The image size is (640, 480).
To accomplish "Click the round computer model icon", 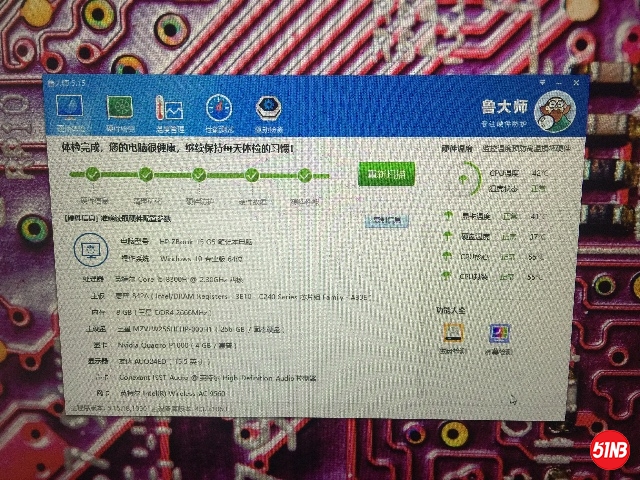I will (91, 249).
